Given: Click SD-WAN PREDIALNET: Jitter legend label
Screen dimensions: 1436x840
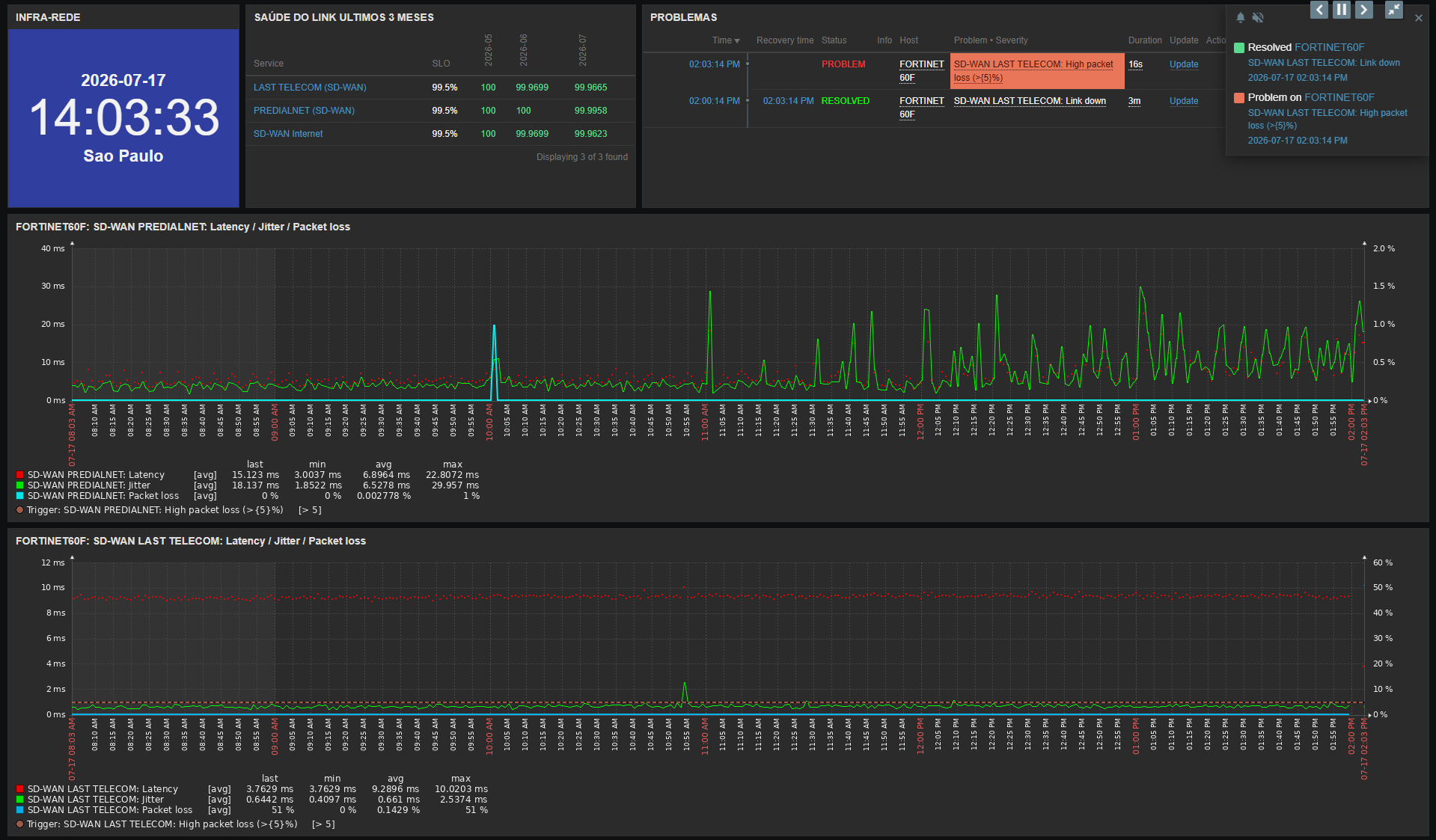Looking at the screenshot, I should click(89, 485).
